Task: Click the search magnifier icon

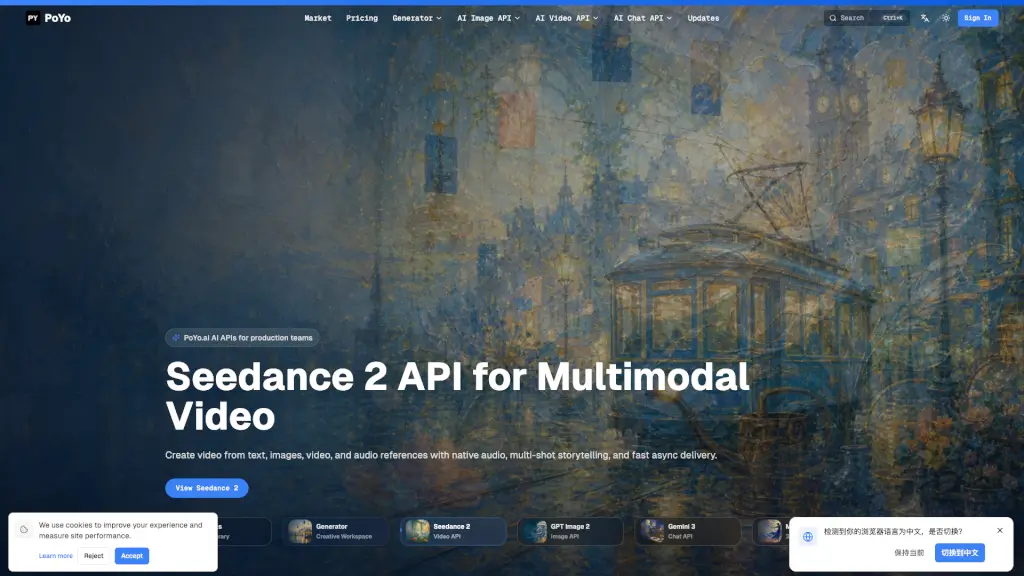Action: pos(833,18)
